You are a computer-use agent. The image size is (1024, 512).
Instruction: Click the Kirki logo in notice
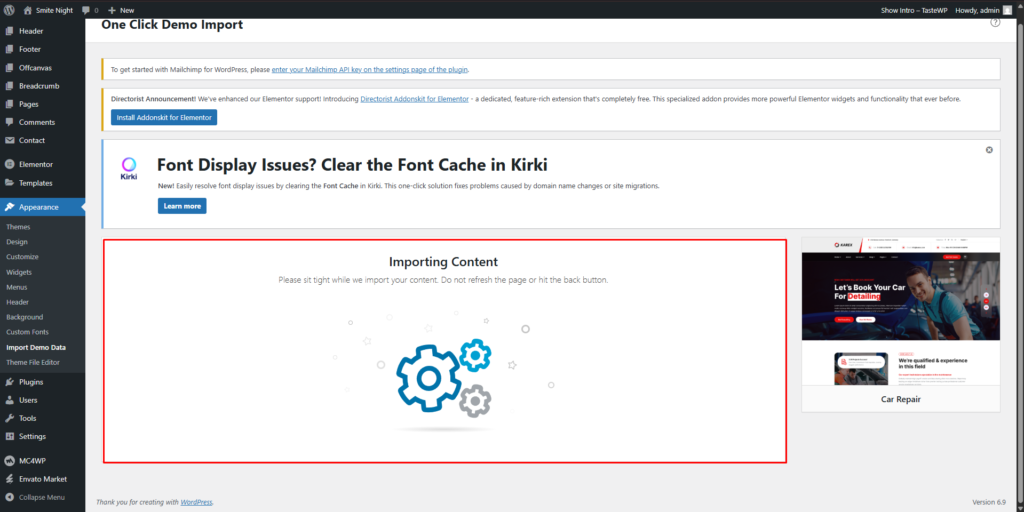click(x=129, y=167)
